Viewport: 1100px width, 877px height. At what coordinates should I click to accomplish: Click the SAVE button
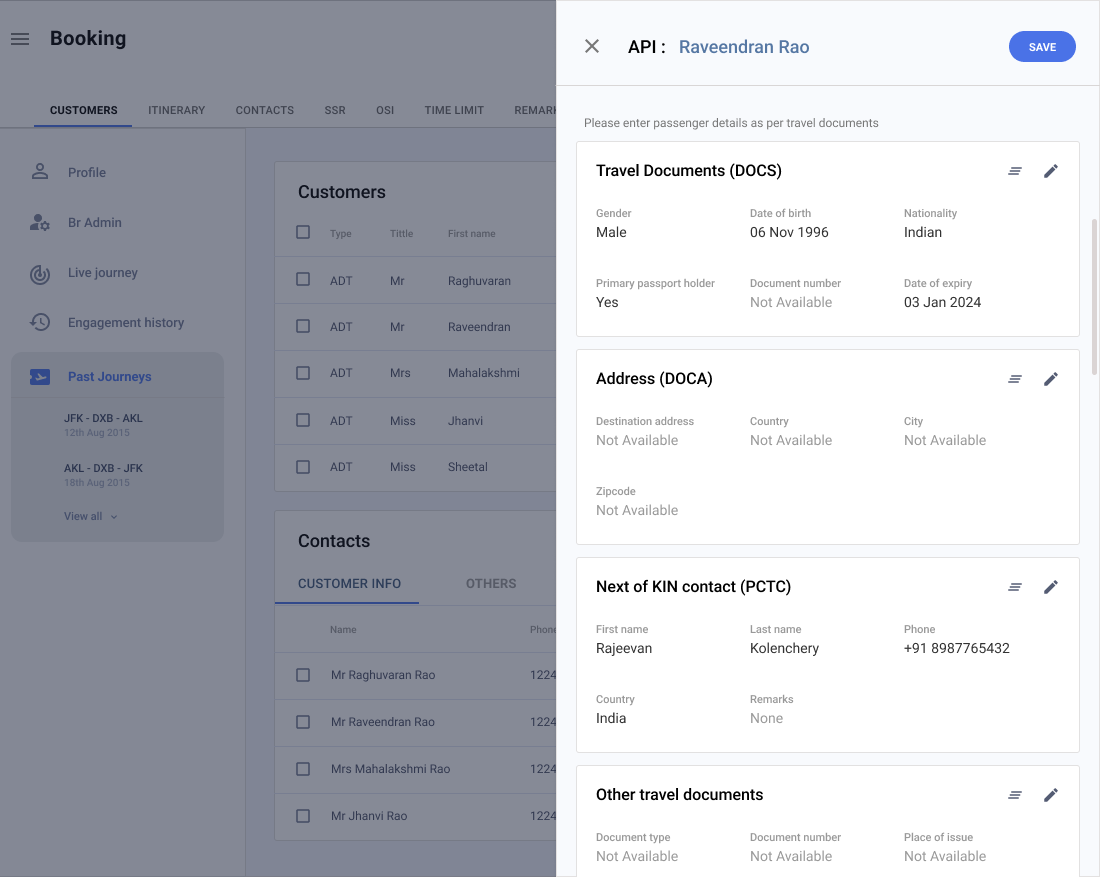(1042, 46)
